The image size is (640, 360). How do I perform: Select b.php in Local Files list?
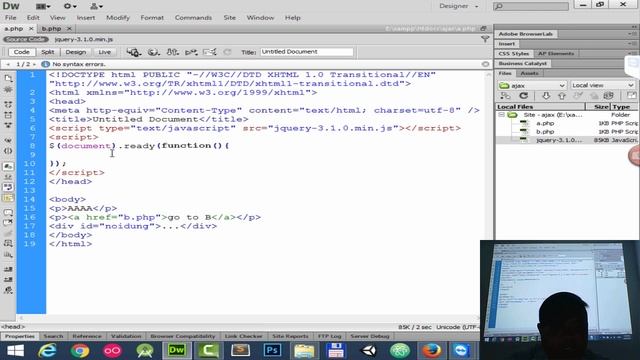coord(545,132)
